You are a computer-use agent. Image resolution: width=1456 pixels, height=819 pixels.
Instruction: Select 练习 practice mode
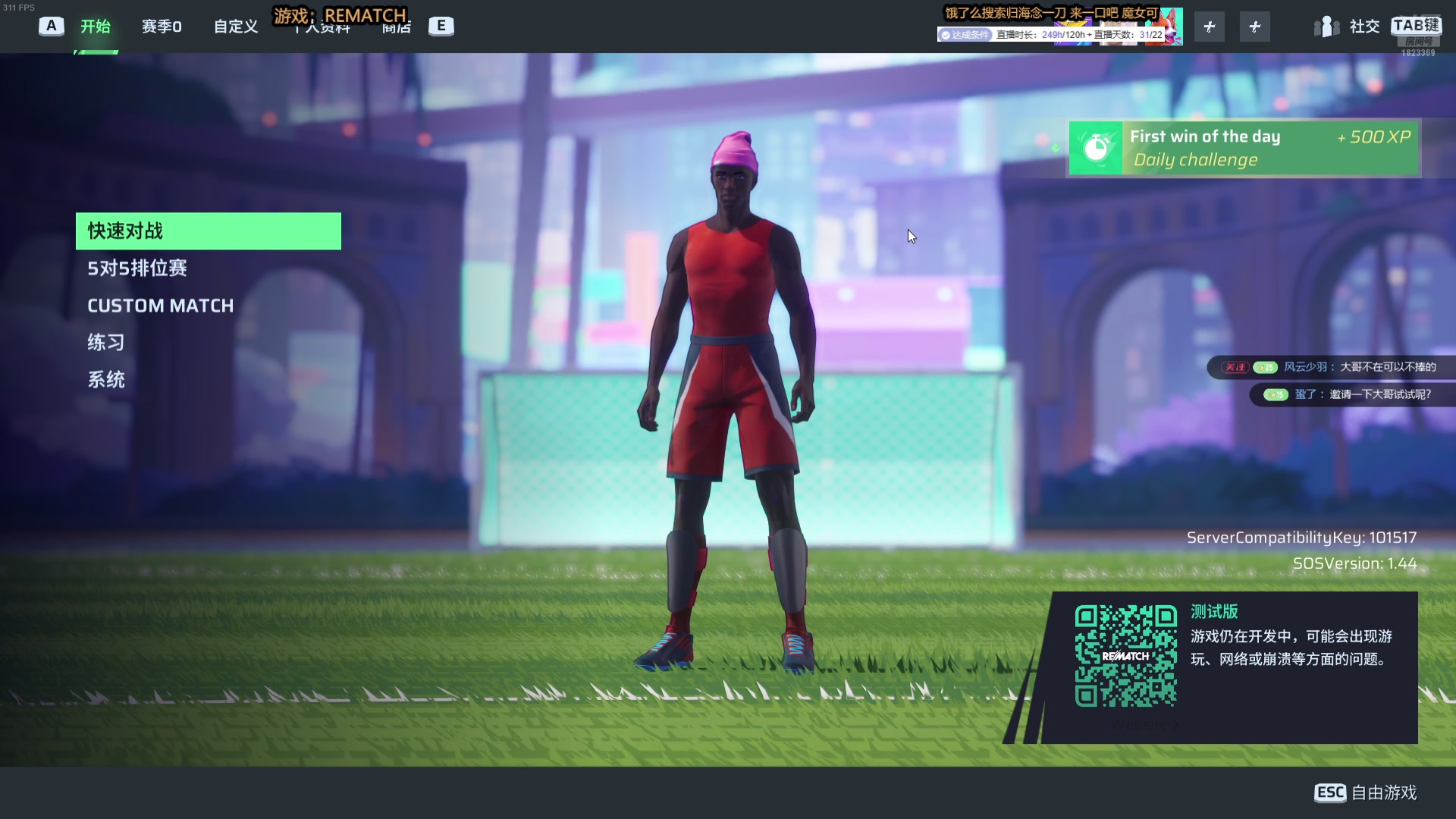pyautogui.click(x=106, y=343)
